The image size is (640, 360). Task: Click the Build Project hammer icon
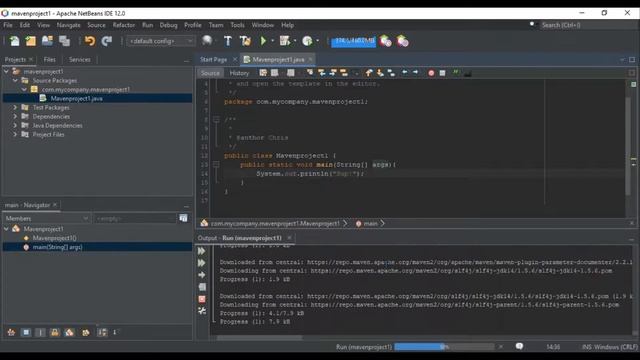228,41
